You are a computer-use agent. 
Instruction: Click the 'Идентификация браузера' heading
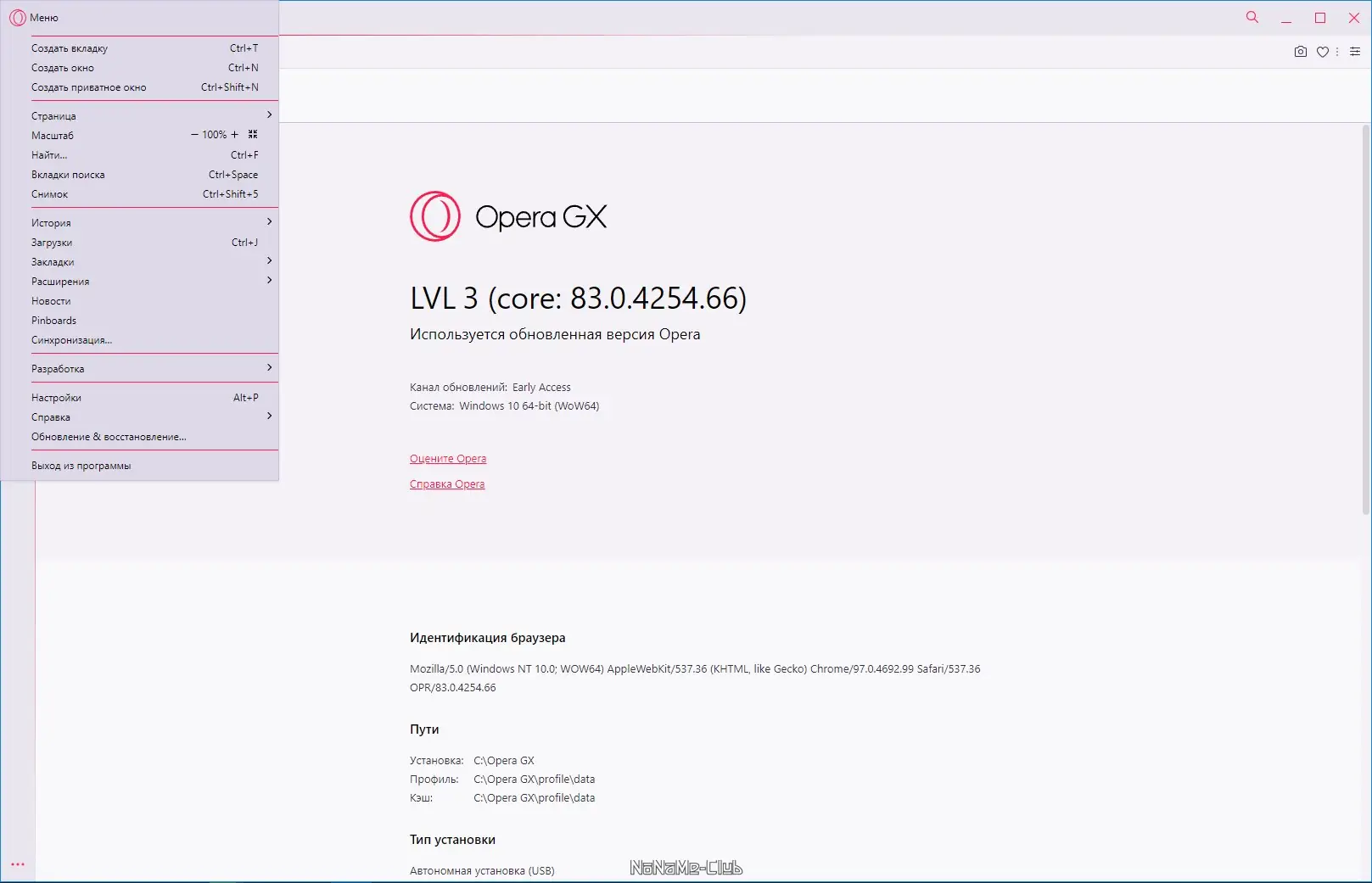(x=488, y=638)
